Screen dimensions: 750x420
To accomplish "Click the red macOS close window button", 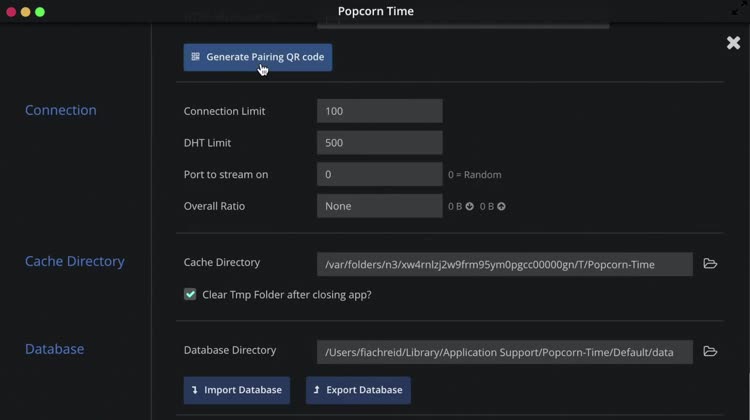I will pos(11,12).
